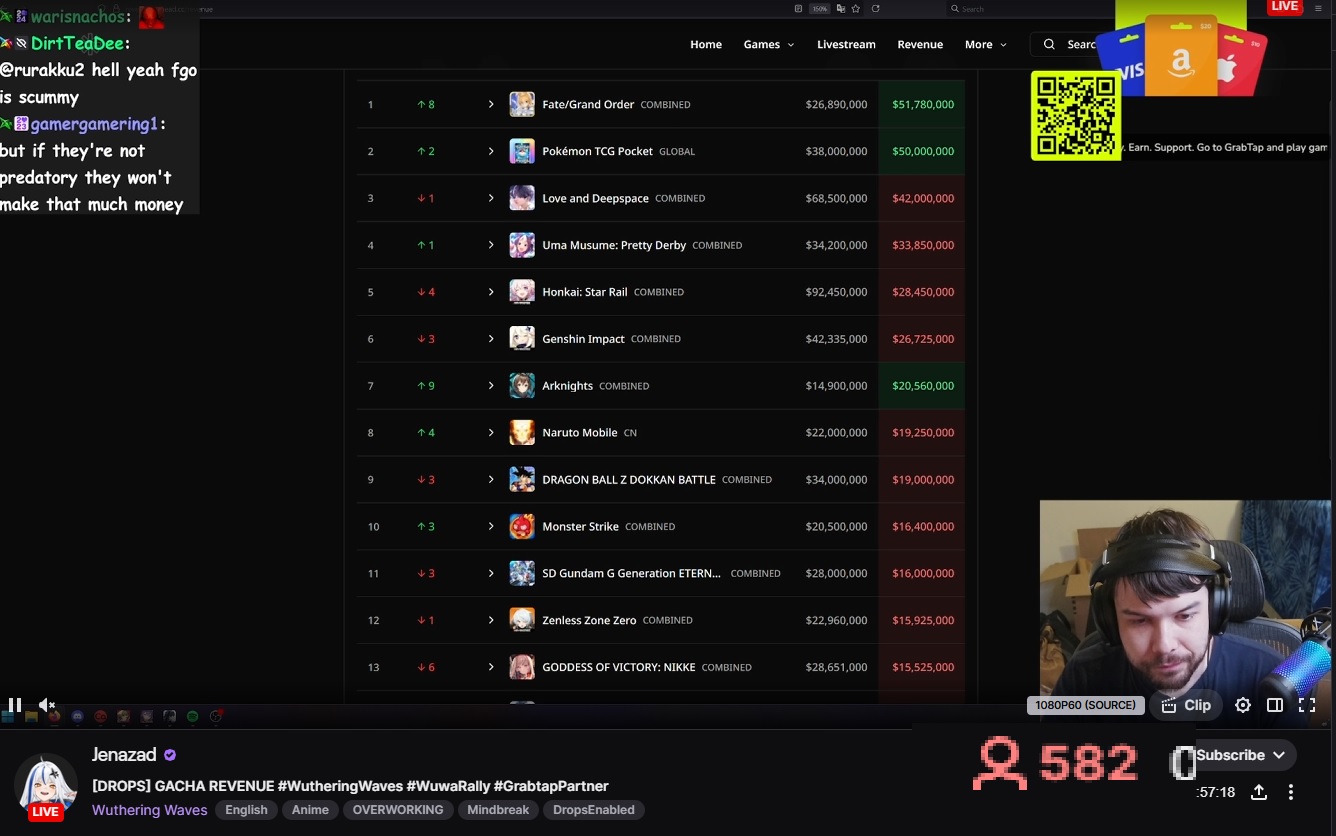Open the Games dropdown menu
The height and width of the screenshot is (836, 1336).
pos(768,44)
